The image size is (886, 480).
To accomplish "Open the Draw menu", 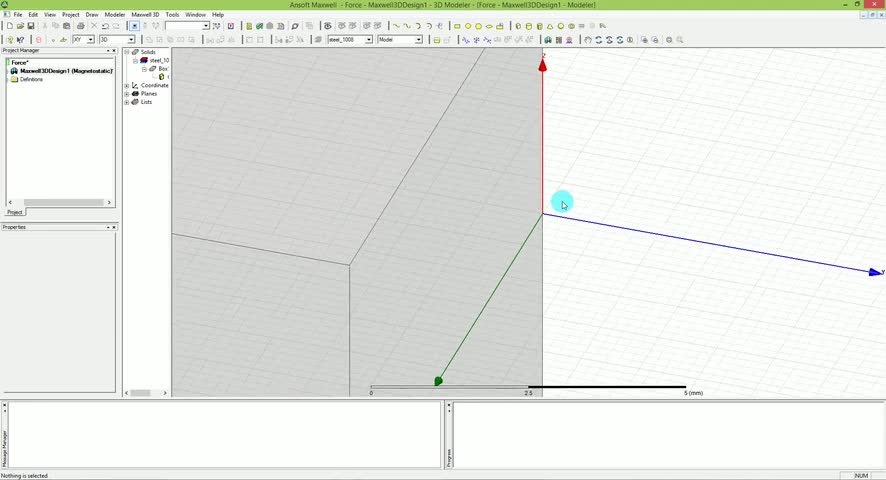I will [92, 15].
